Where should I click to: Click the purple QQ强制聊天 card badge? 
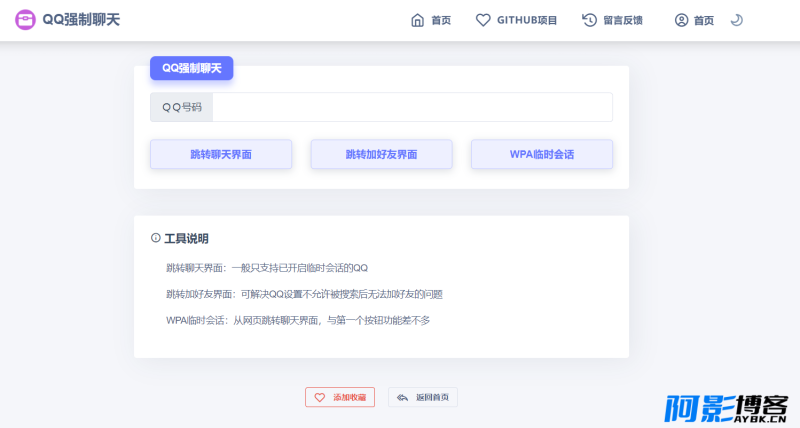point(191,68)
